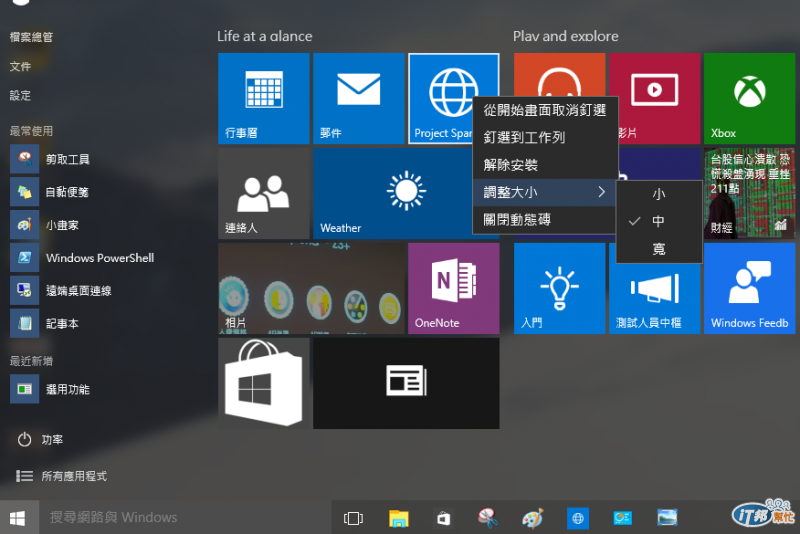Select 釘選到工作列 pin to taskbar

pos(544,137)
